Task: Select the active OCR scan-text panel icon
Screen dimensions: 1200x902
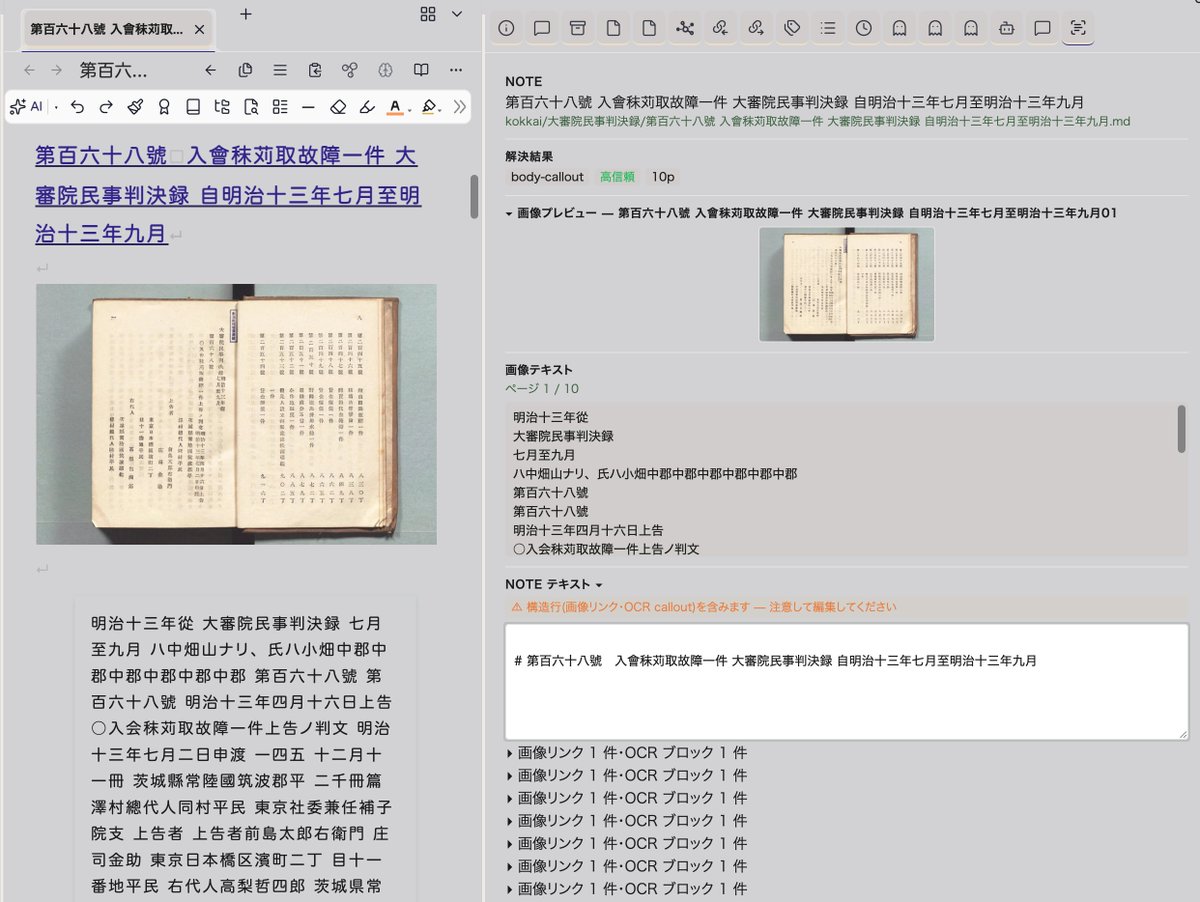Action: coord(1077,28)
